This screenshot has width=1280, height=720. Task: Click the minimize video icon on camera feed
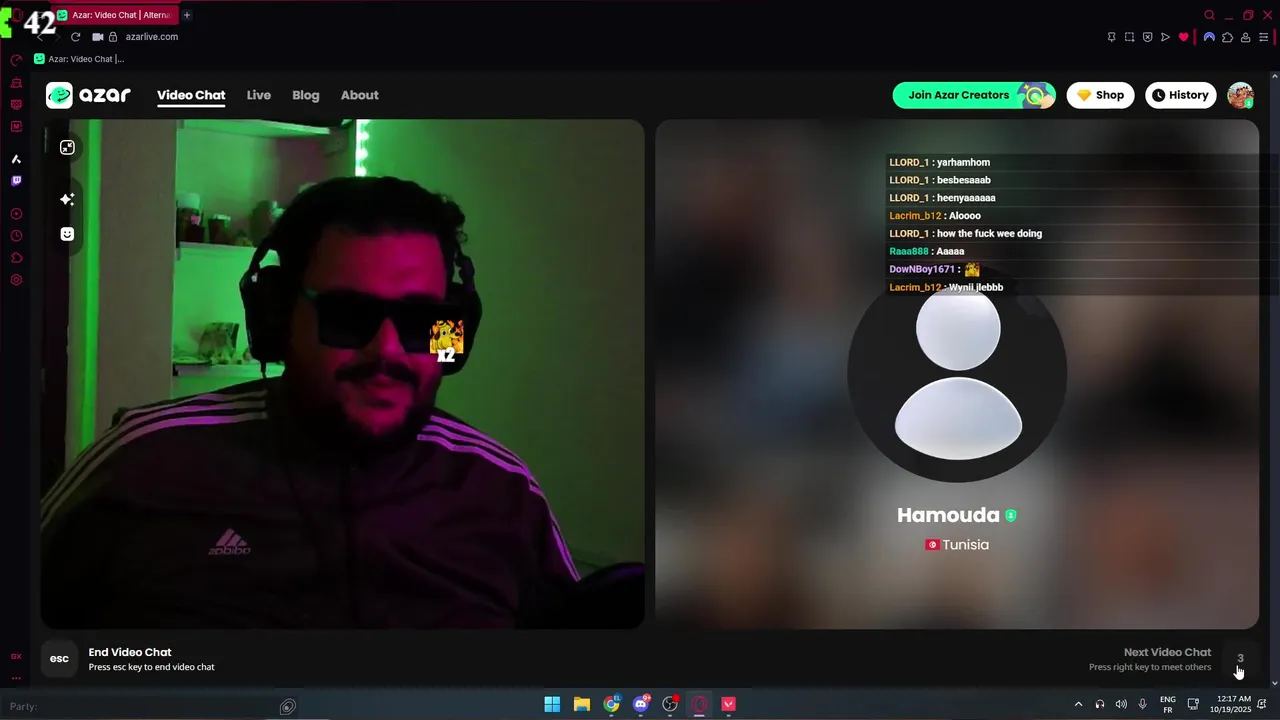pos(67,148)
